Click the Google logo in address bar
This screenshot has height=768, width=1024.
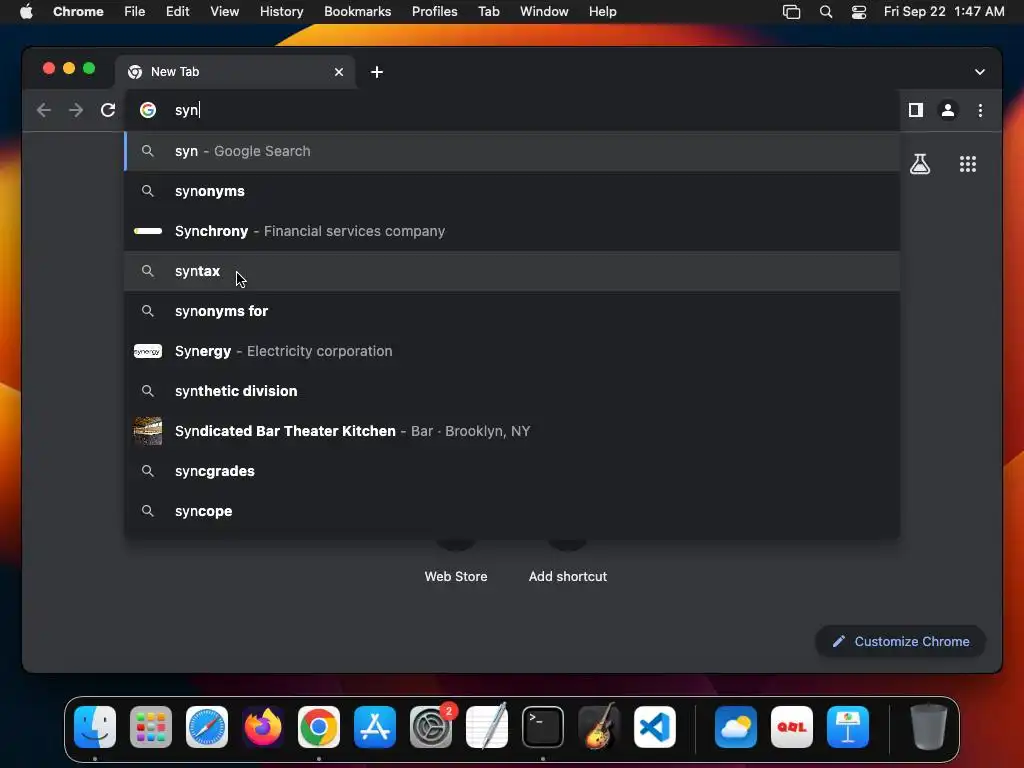coord(148,110)
